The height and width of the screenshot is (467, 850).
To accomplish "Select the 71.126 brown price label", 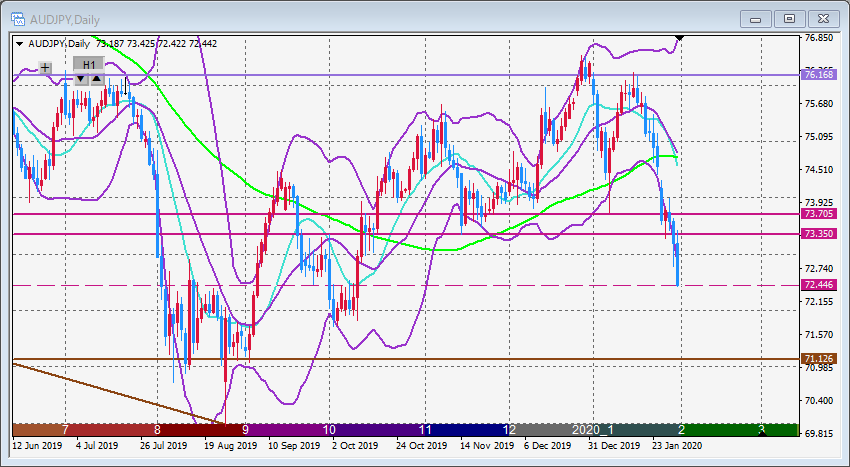I will (819, 359).
